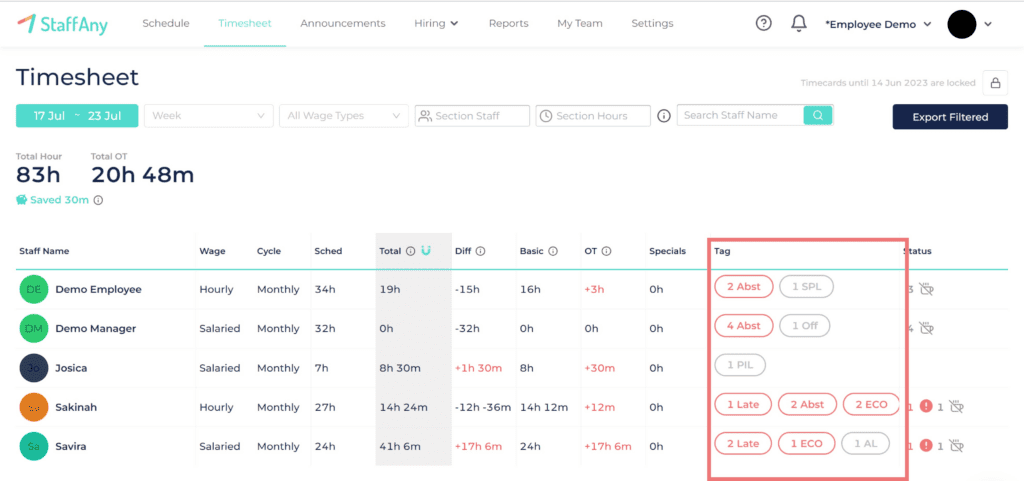Viewport: 1024px width, 481px height.
Task: Click Sakinah's 1 Late tag
Action: 743,405
